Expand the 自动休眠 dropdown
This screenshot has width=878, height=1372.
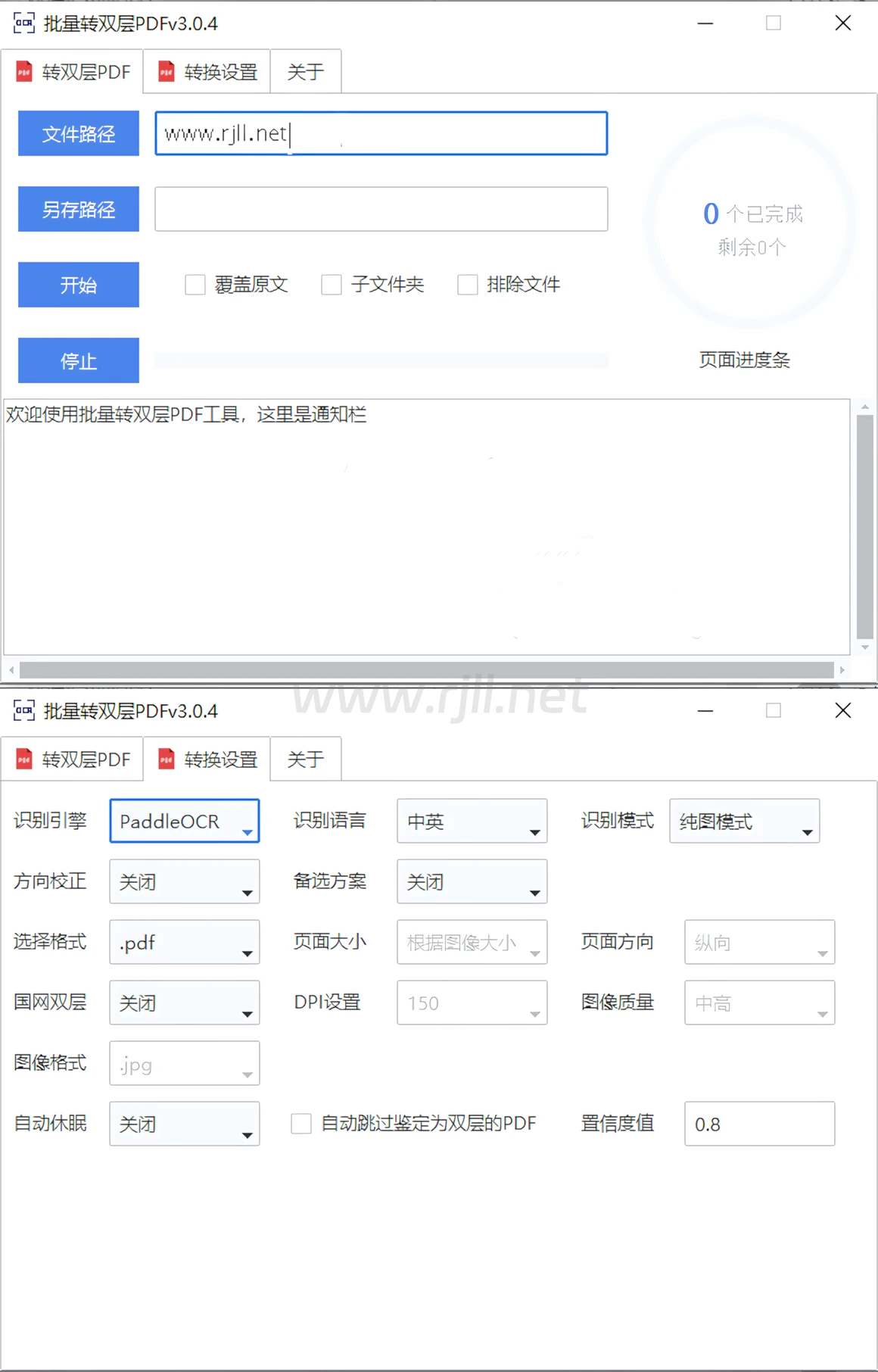[x=185, y=1124]
